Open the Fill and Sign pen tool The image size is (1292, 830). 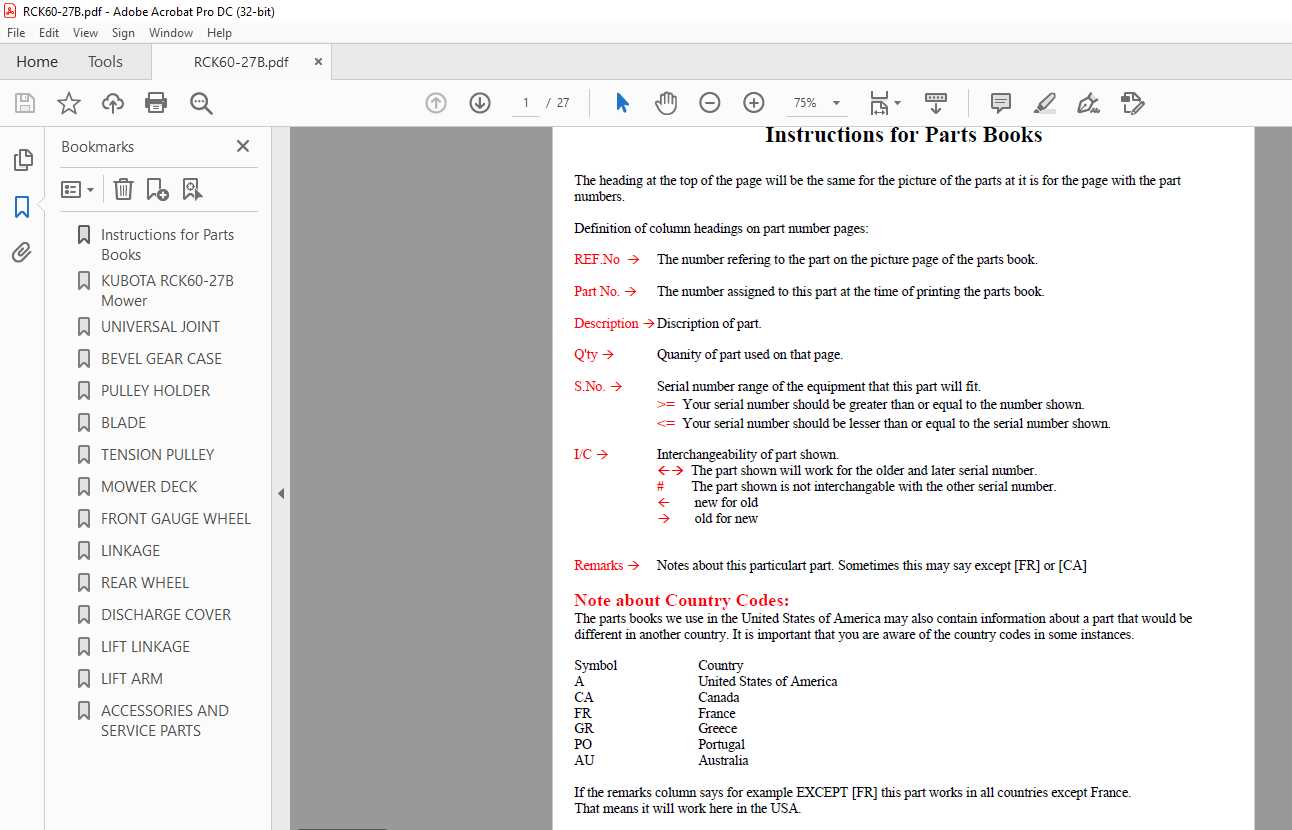click(1088, 103)
